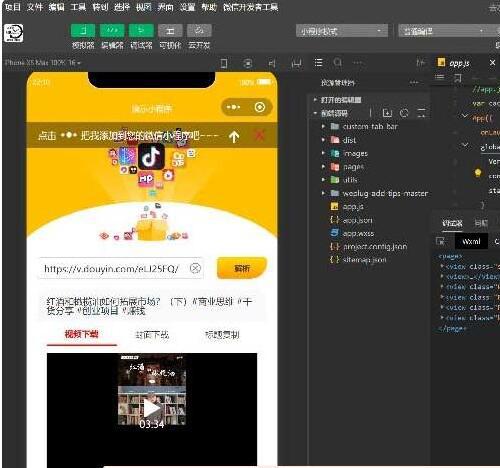
Task: Click the douyin URL input field
Action: 121,268
